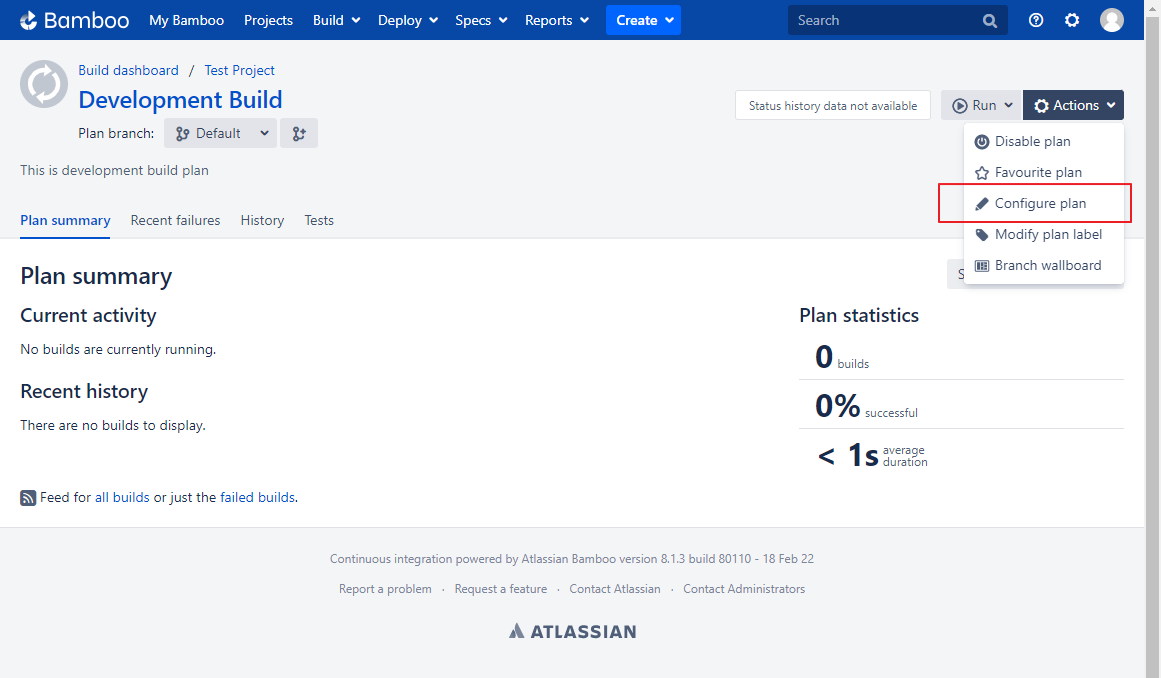Click Contact Atlassian link
The image size is (1161, 678).
[615, 589]
